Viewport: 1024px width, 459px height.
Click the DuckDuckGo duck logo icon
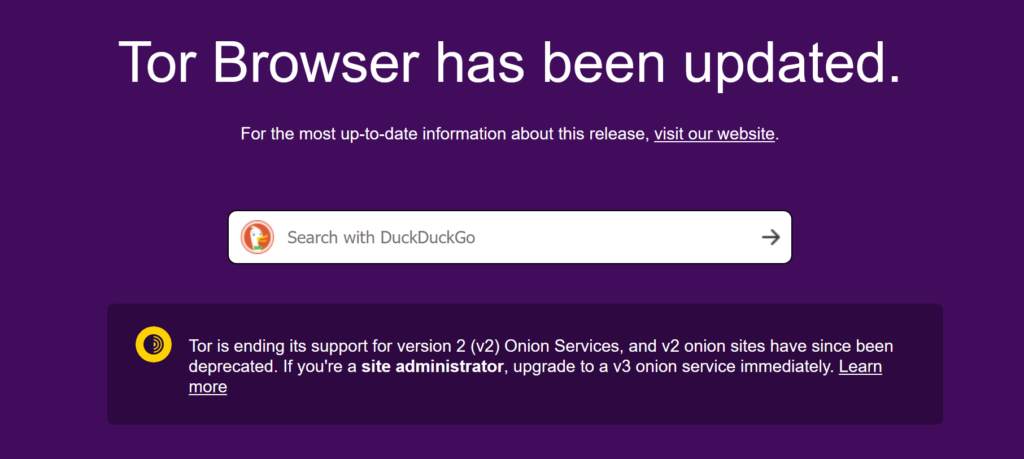tap(257, 237)
